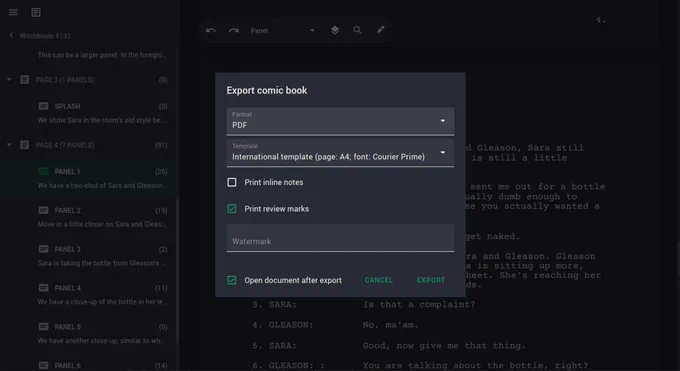Click the PANEL 3 icon
Image resolution: width=680 pixels, height=371 pixels.
tap(43, 249)
